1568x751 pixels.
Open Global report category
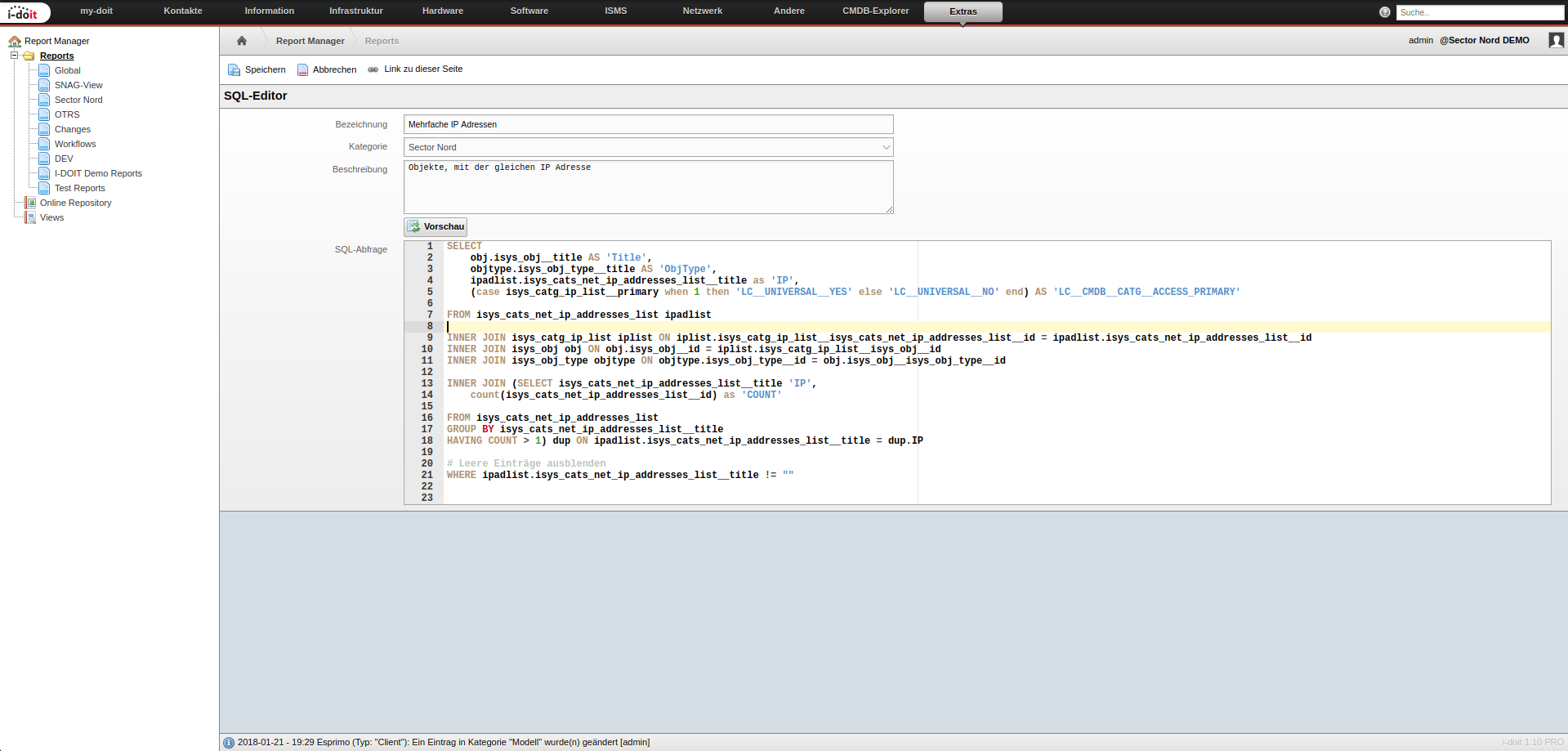pyautogui.click(x=67, y=70)
